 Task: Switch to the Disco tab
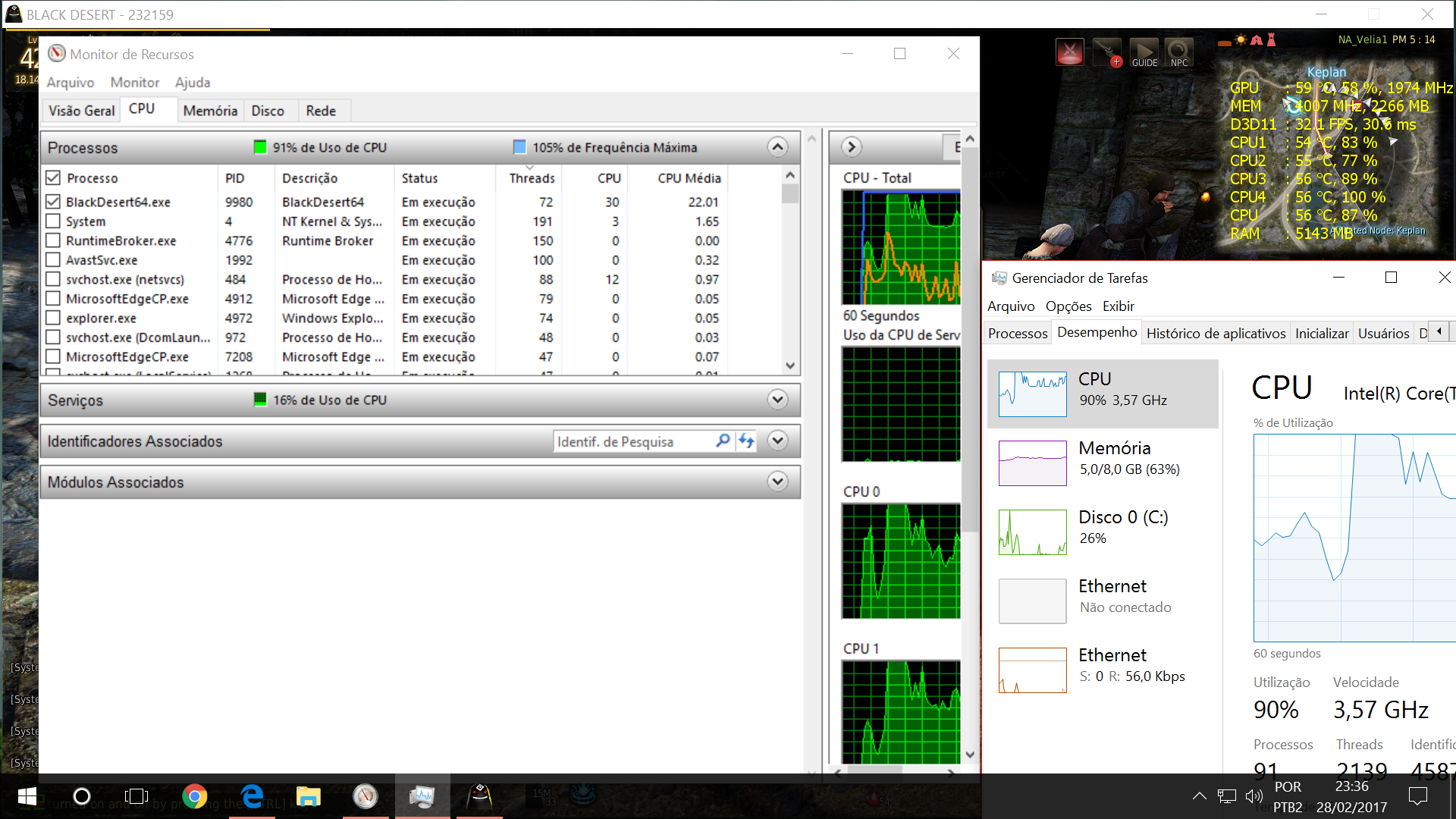[268, 111]
